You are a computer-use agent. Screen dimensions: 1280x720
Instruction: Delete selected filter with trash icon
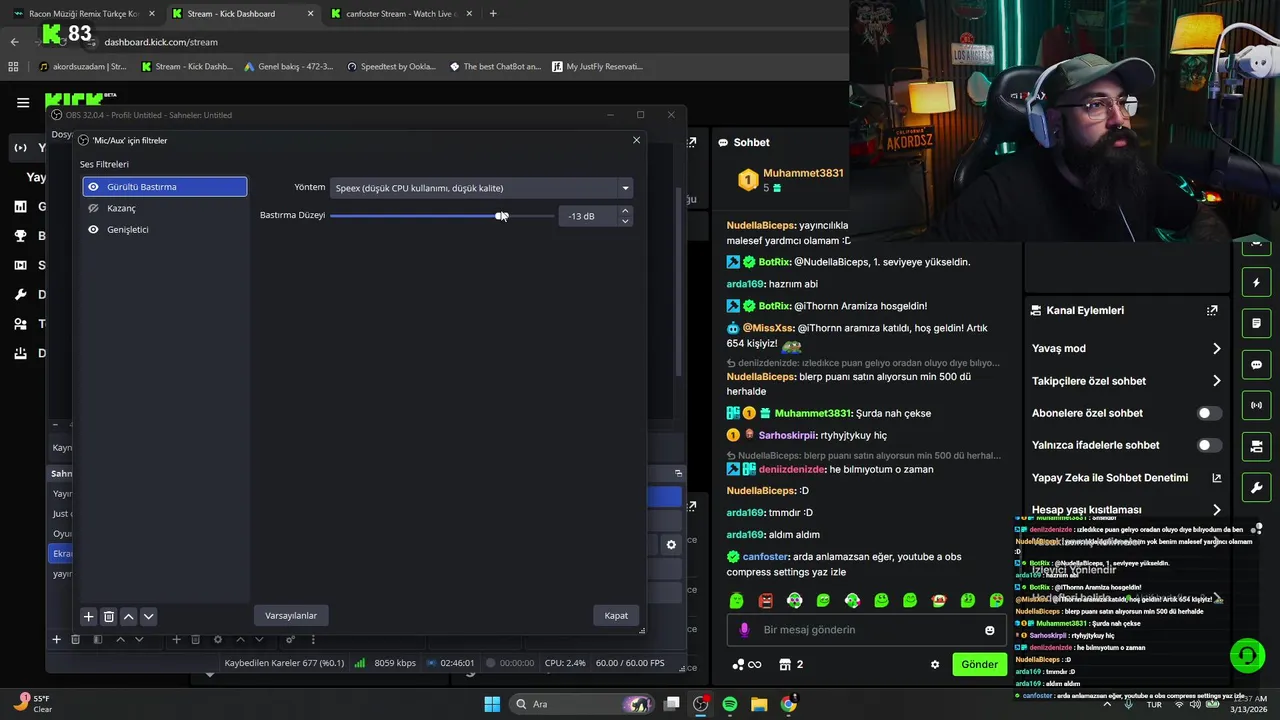109,616
